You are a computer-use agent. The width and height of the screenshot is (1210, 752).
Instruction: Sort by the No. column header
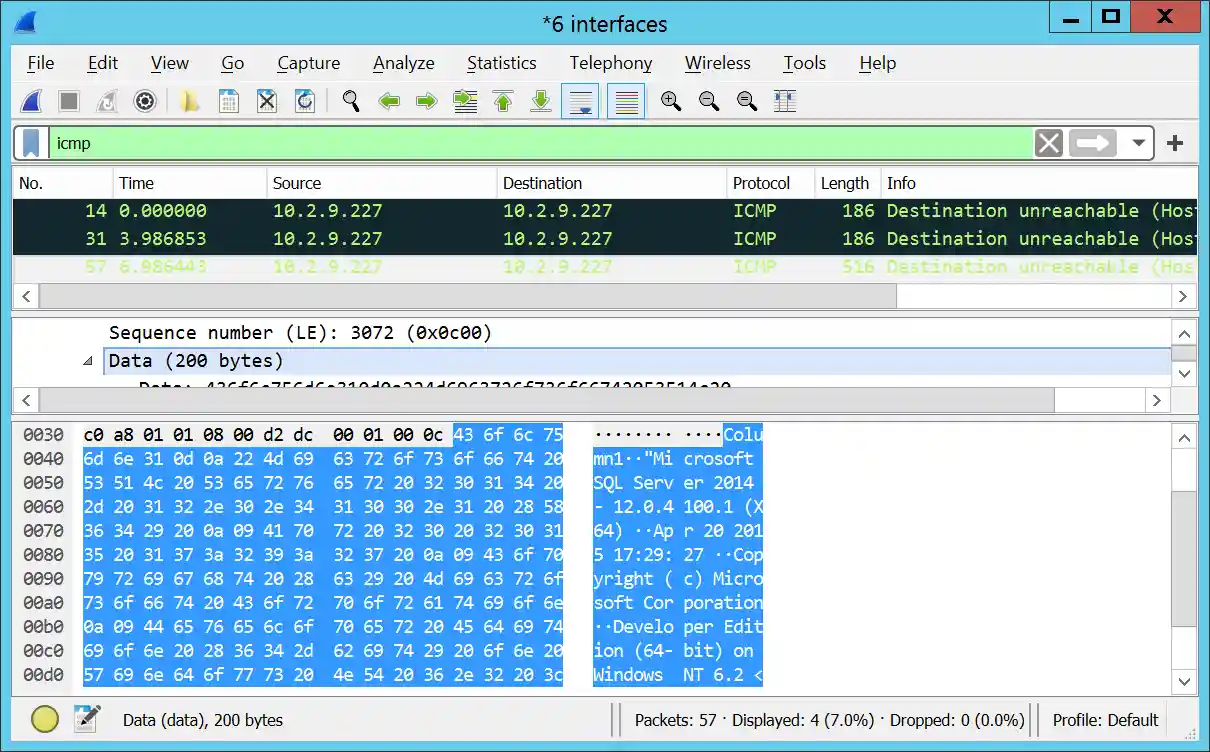pyautogui.click(x=62, y=183)
